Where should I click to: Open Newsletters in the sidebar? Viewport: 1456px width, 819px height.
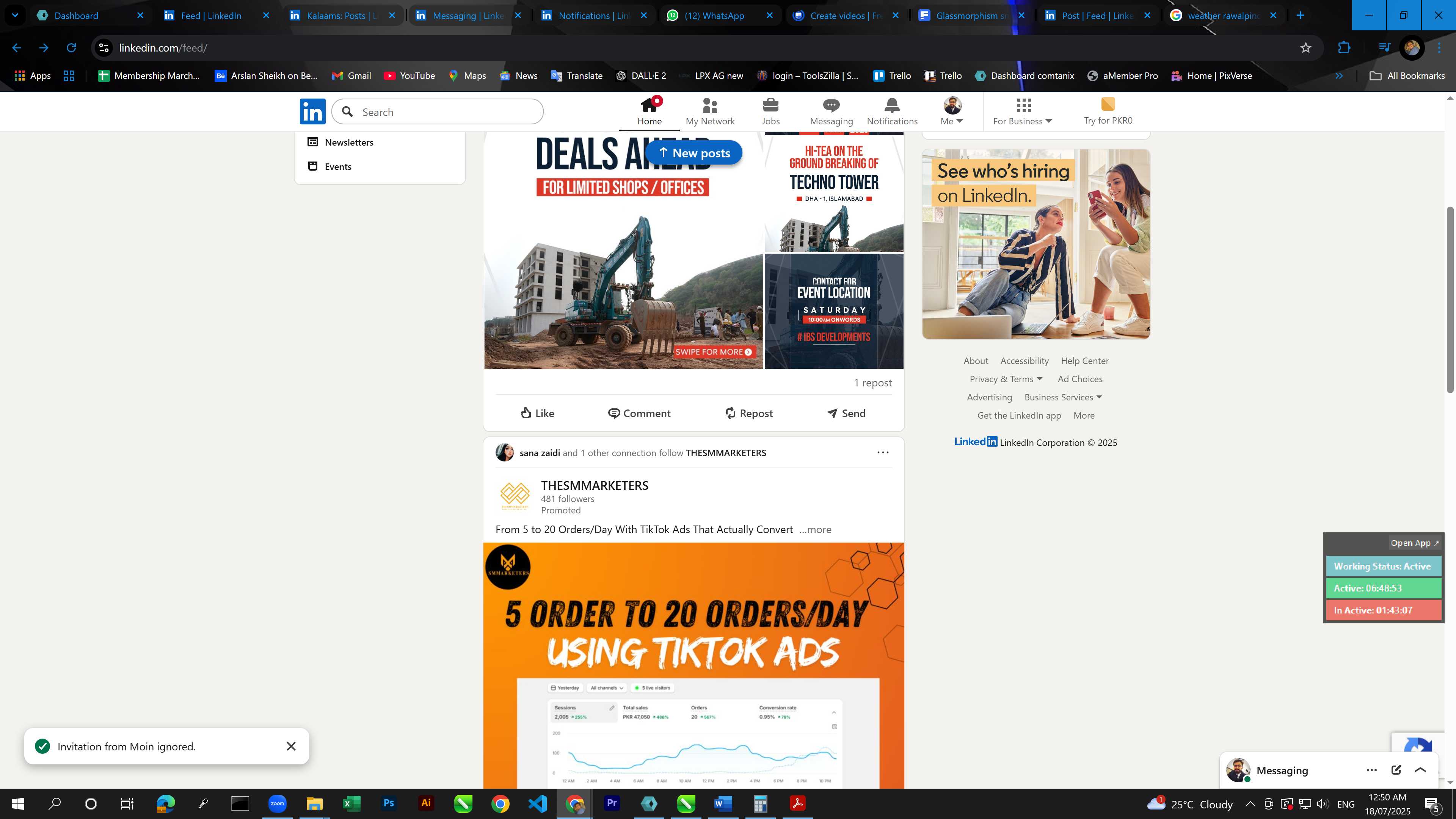point(340,143)
